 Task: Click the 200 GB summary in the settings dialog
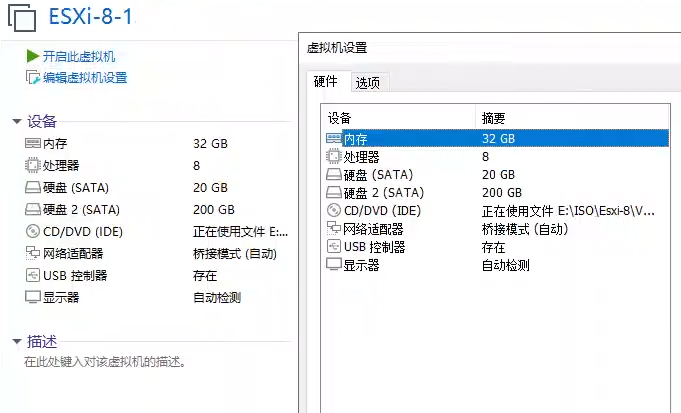click(502, 192)
